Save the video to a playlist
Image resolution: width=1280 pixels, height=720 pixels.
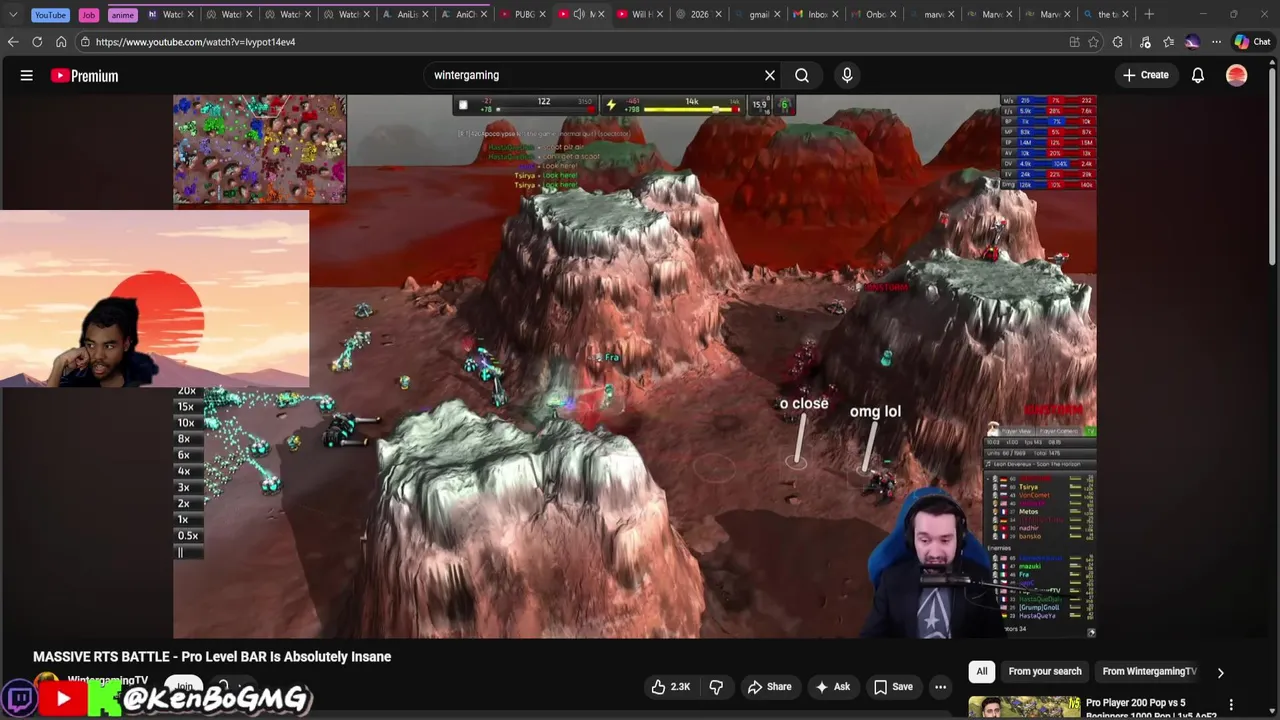click(893, 687)
